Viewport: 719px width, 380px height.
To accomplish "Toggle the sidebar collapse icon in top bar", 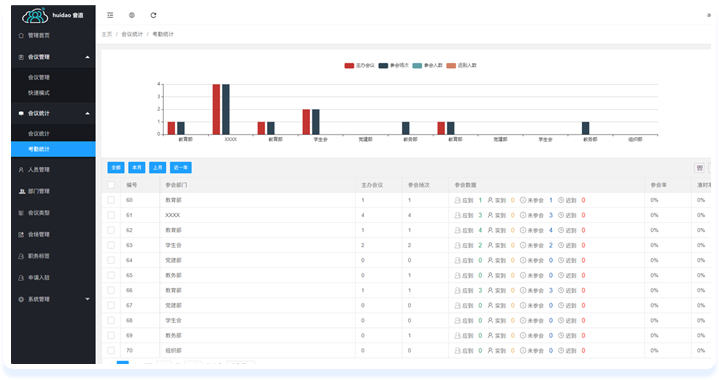I will (x=110, y=15).
